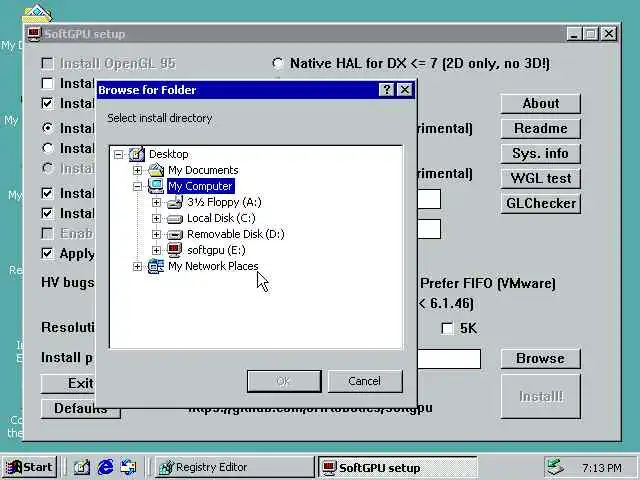
Task: Select My Documents in folder tree
Action: point(203,170)
